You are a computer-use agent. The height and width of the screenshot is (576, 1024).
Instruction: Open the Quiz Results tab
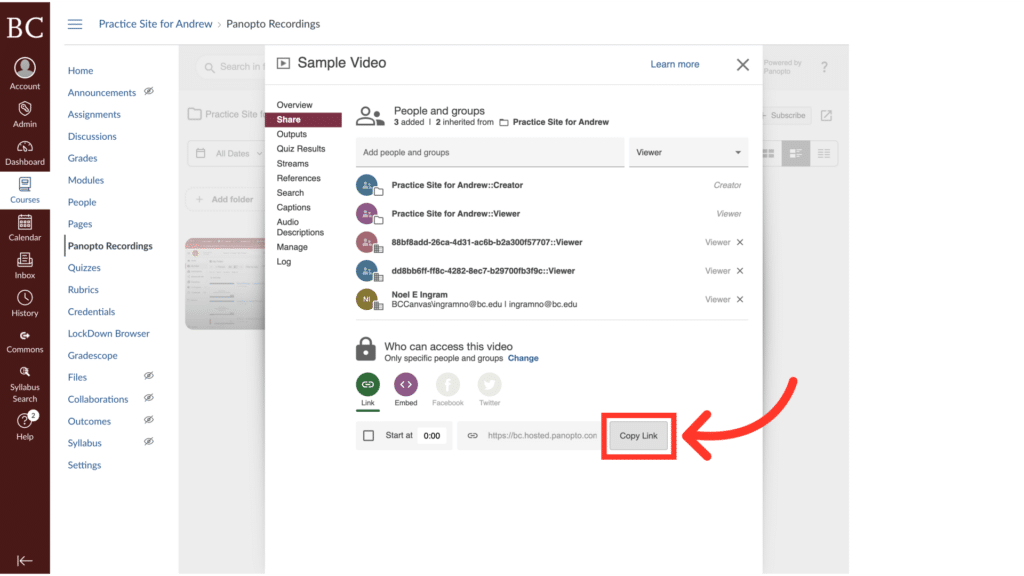(300, 149)
